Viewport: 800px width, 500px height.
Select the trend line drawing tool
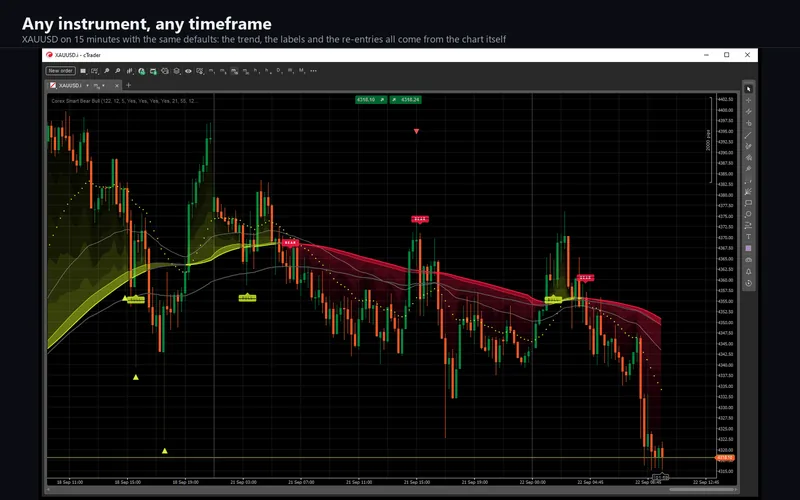pyautogui.click(x=748, y=135)
